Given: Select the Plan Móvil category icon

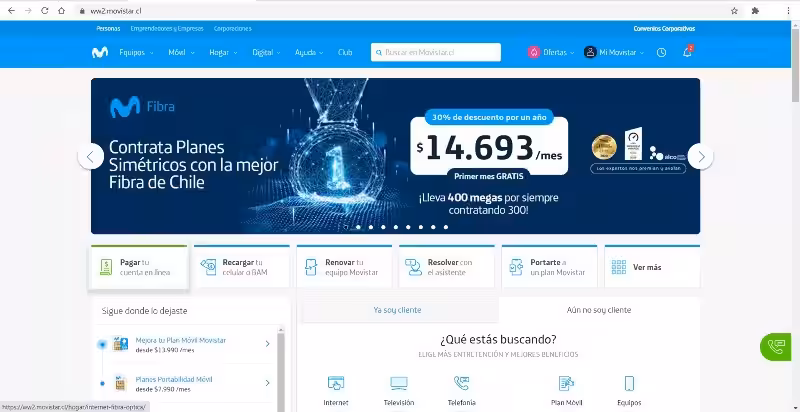Looking at the screenshot, I should pos(566,383).
